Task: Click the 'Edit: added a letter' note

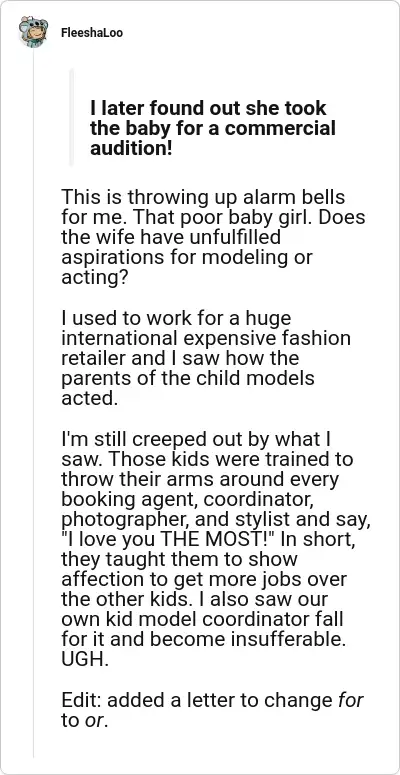Action: pos(213,710)
